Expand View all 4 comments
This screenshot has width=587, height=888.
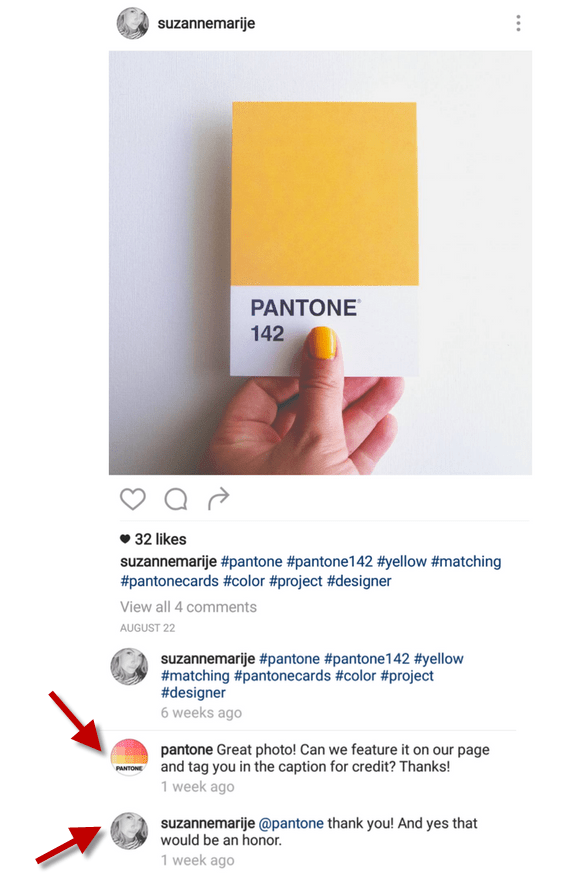click(188, 607)
